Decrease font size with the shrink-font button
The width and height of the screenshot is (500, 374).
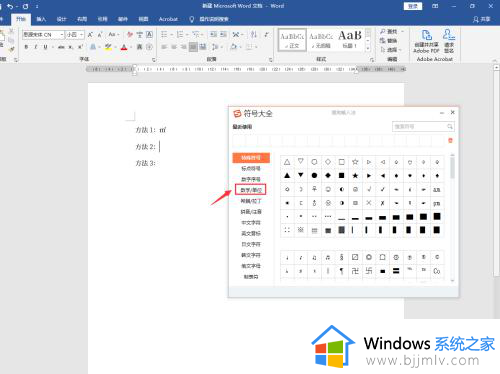tap(100, 35)
